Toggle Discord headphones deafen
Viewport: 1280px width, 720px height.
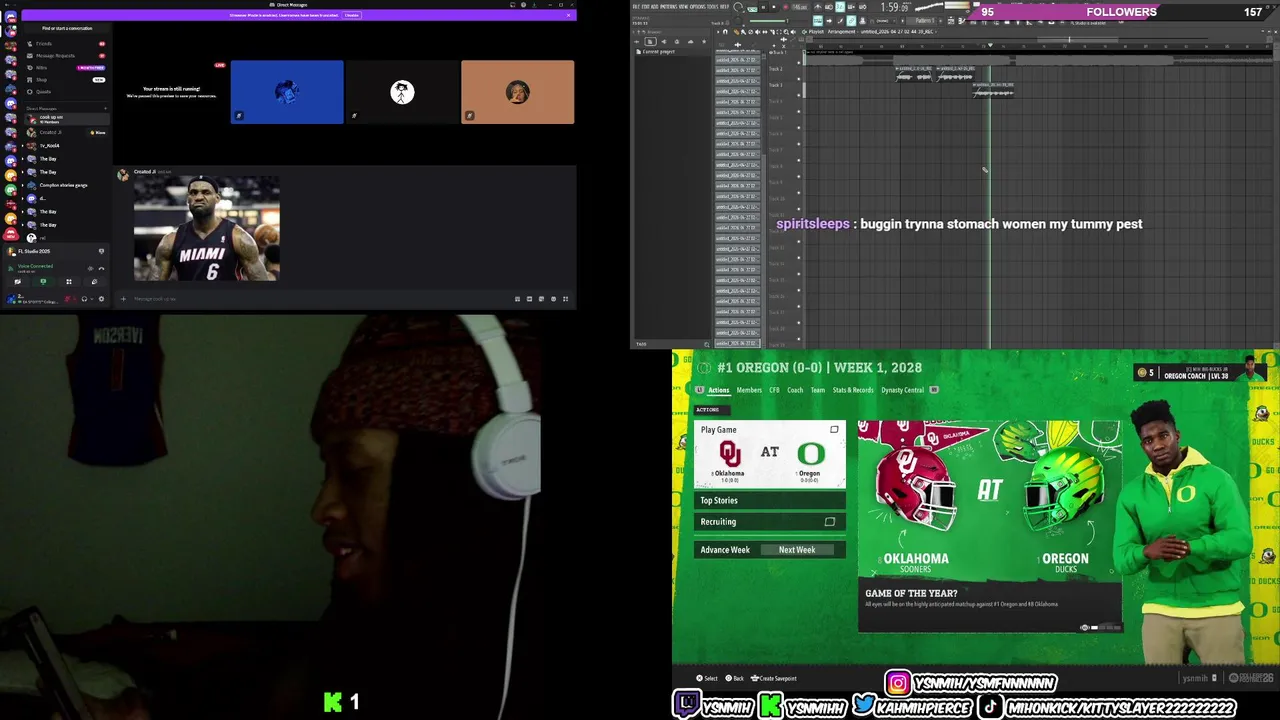click(84, 298)
